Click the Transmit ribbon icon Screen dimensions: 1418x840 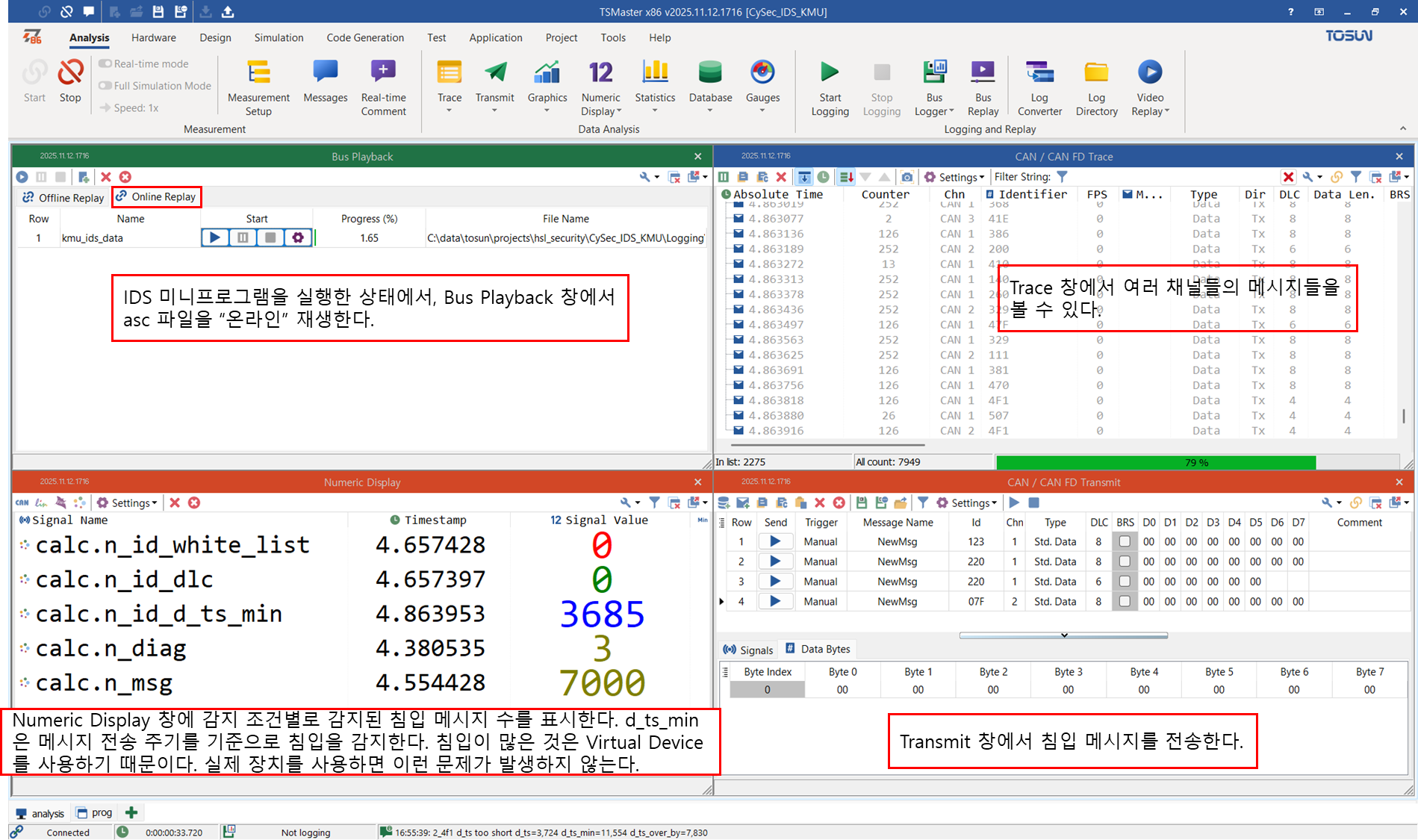pos(494,72)
